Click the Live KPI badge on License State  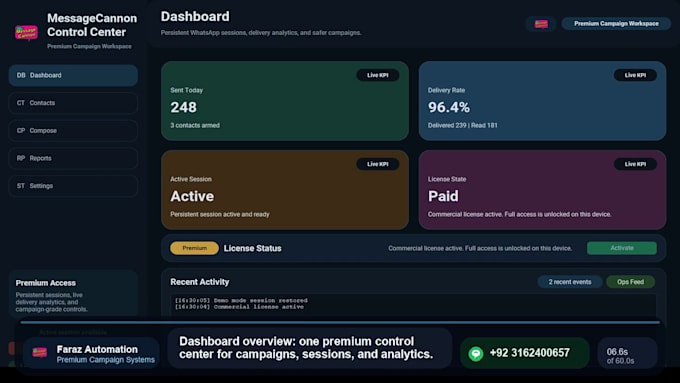(635, 164)
